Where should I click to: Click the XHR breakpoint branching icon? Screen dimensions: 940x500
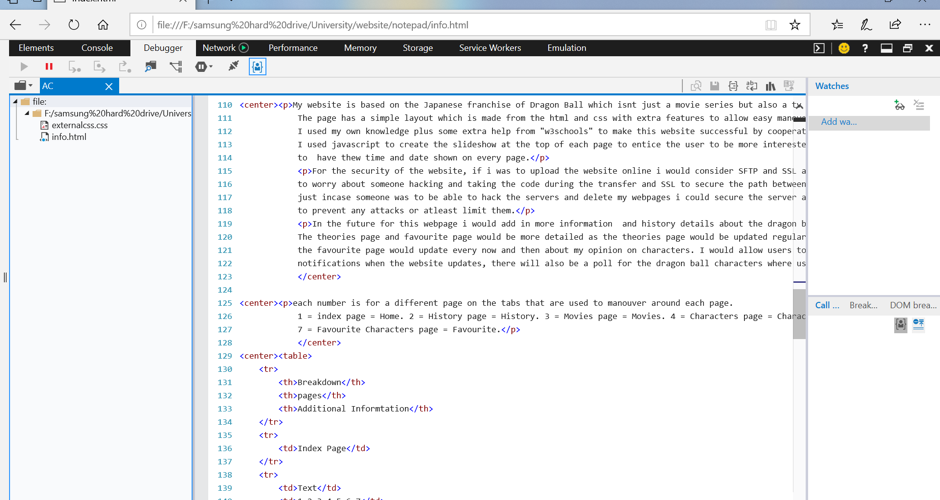point(176,67)
